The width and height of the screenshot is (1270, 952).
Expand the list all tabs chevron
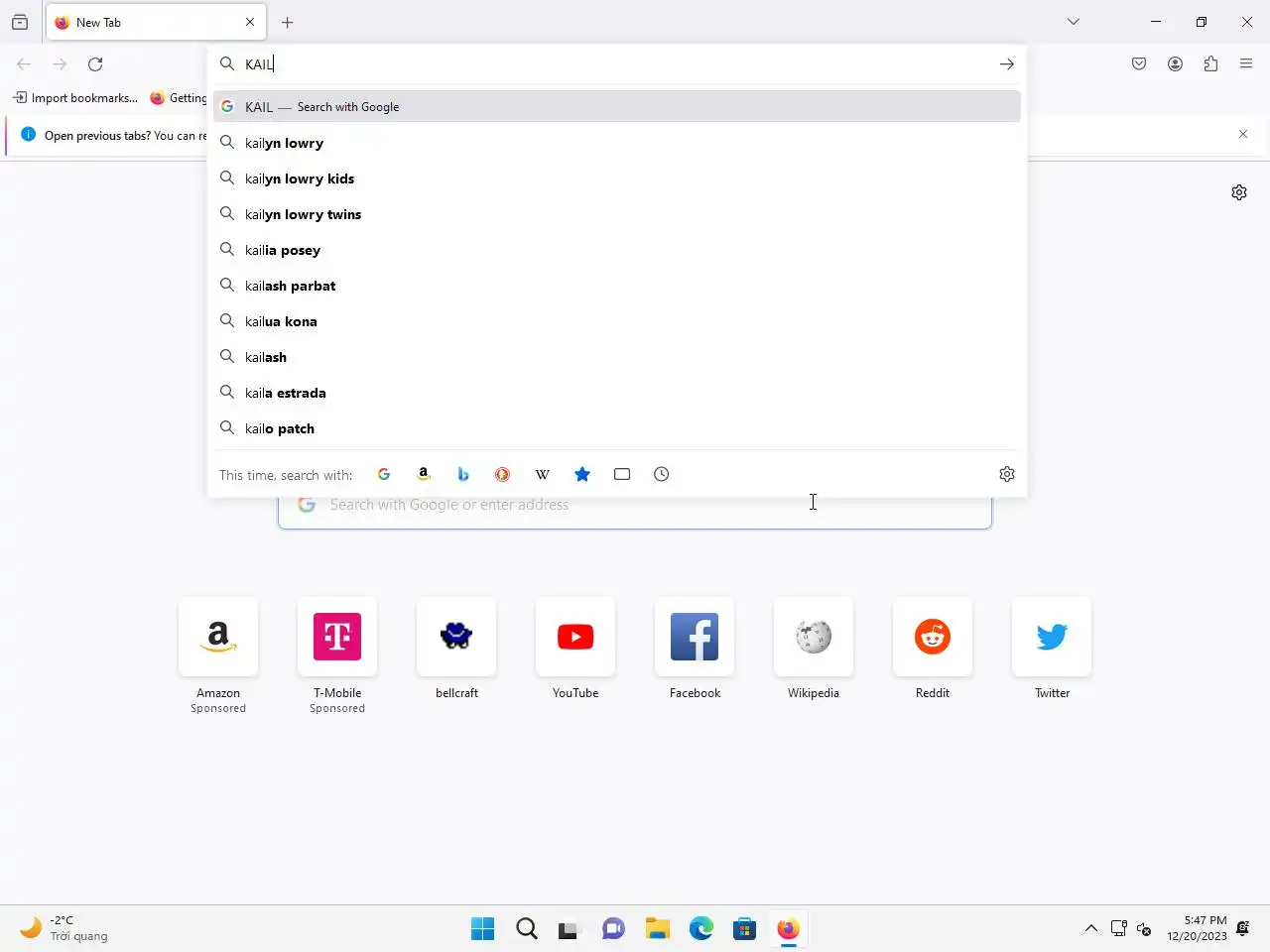1074,22
